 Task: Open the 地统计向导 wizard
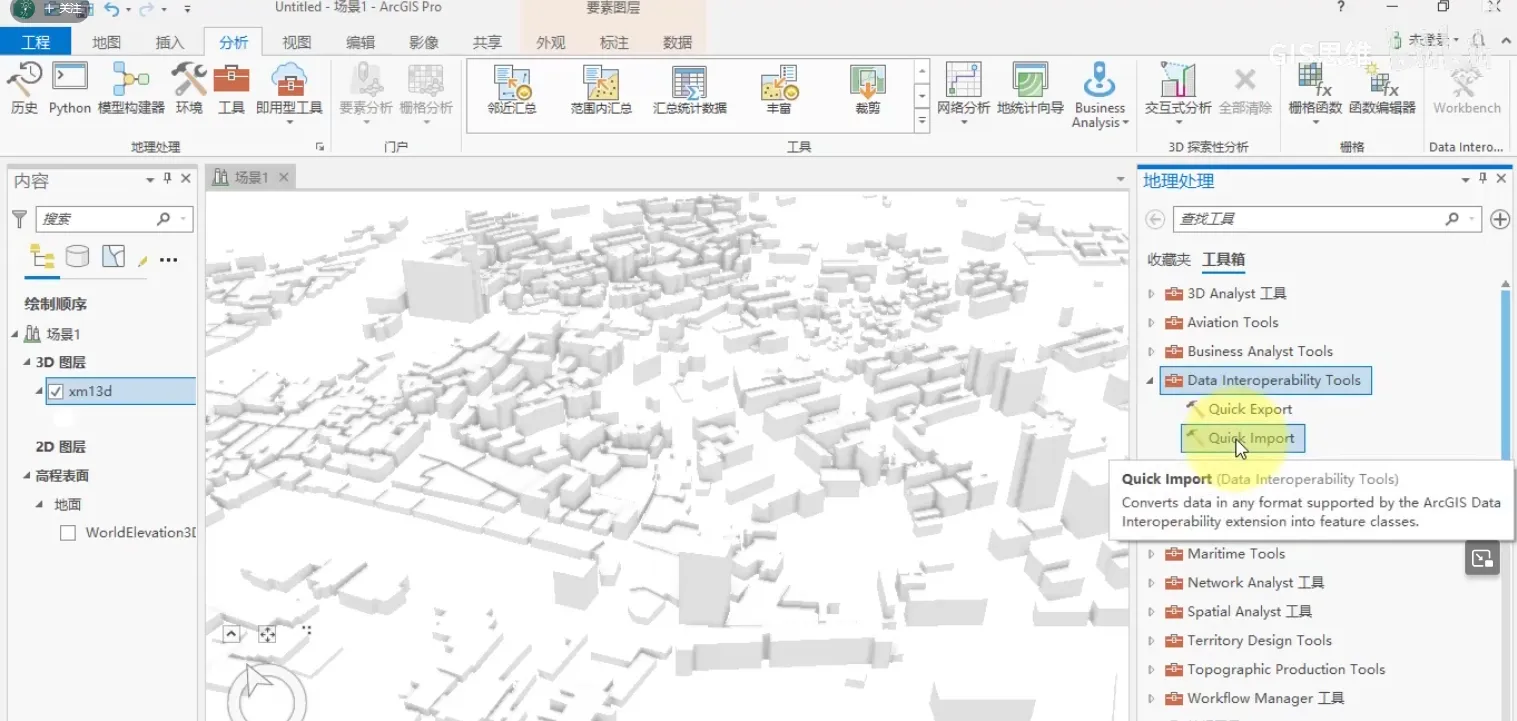coord(1030,90)
